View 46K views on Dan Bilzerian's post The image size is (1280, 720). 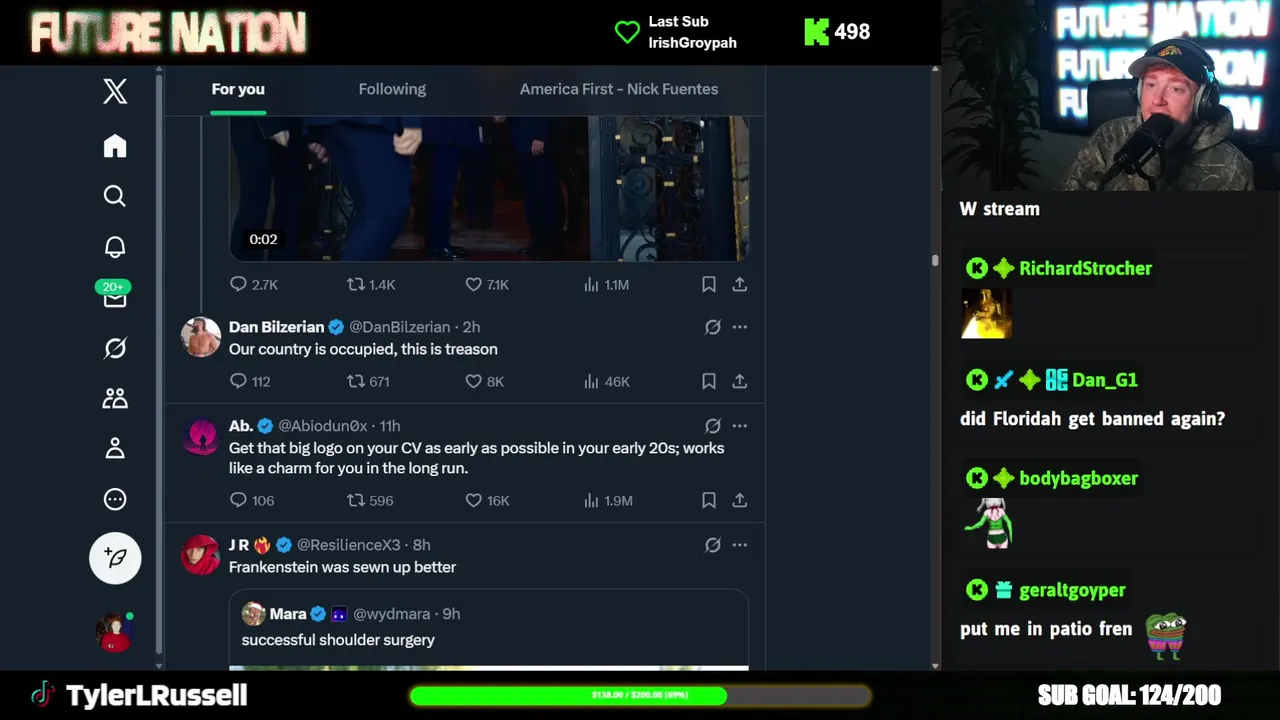606,381
